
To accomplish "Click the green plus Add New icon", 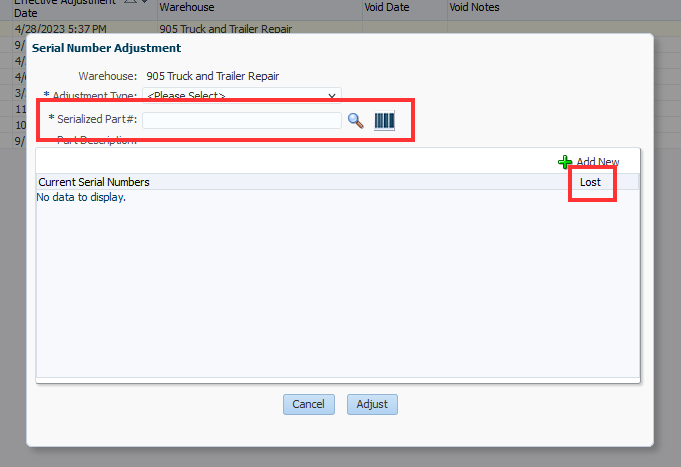I will (565, 162).
